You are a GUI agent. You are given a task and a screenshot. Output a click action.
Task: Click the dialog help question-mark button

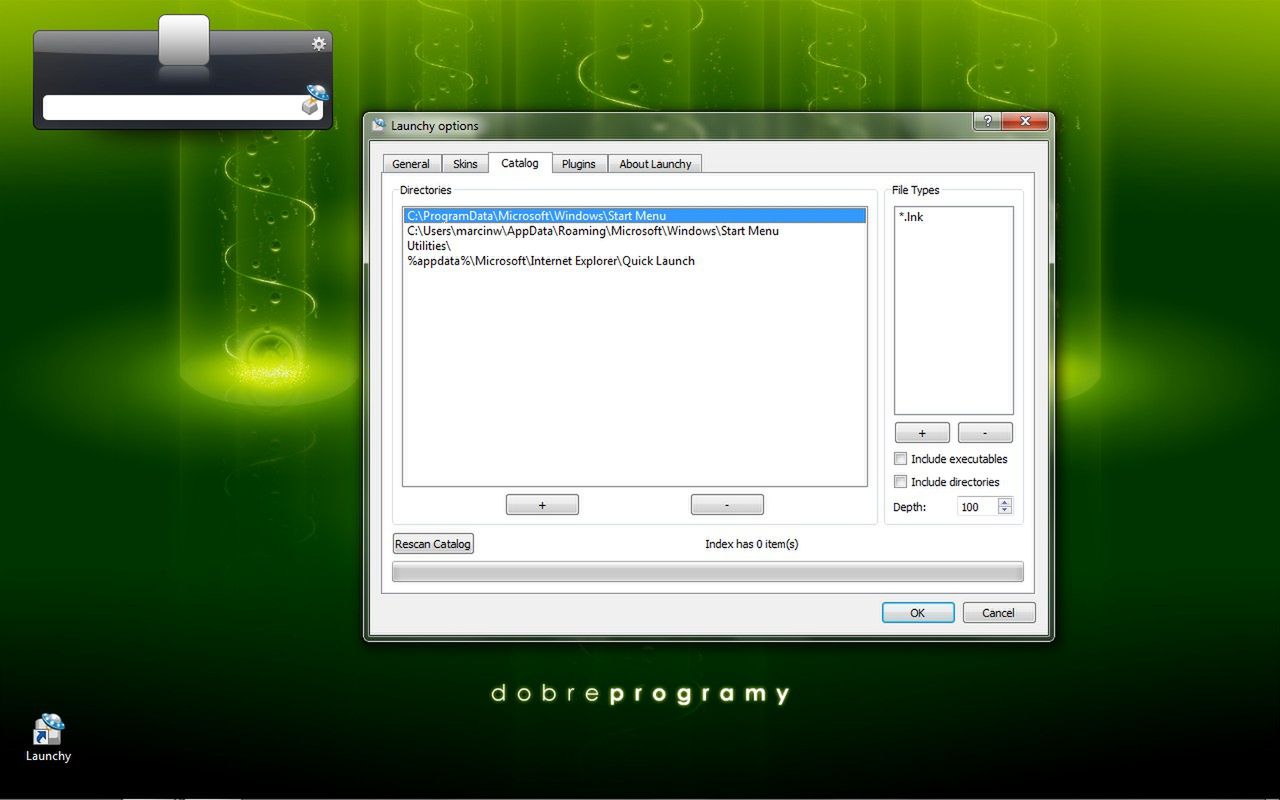point(986,121)
